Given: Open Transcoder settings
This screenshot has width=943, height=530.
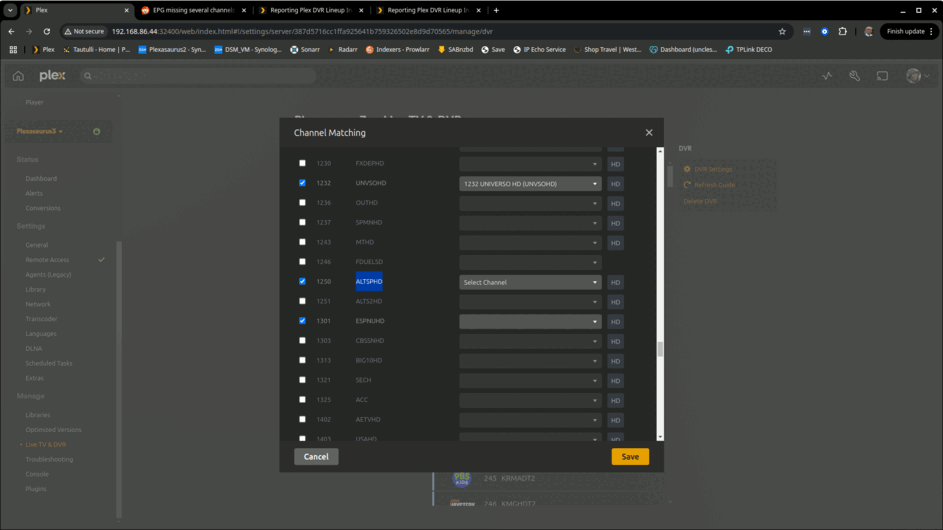Looking at the screenshot, I should pyautogui.click(x=41, y=319).
